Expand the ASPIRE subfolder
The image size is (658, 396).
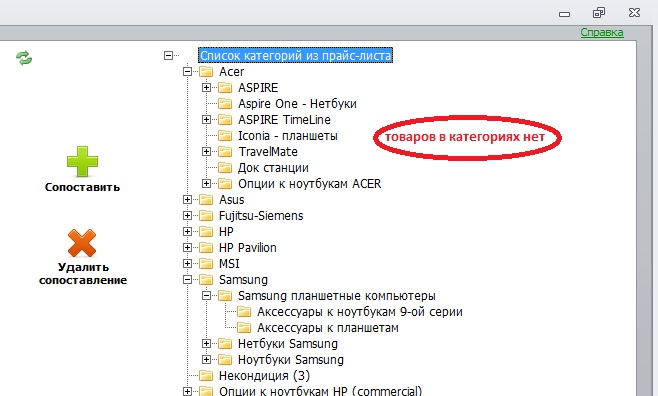[206, 88]
